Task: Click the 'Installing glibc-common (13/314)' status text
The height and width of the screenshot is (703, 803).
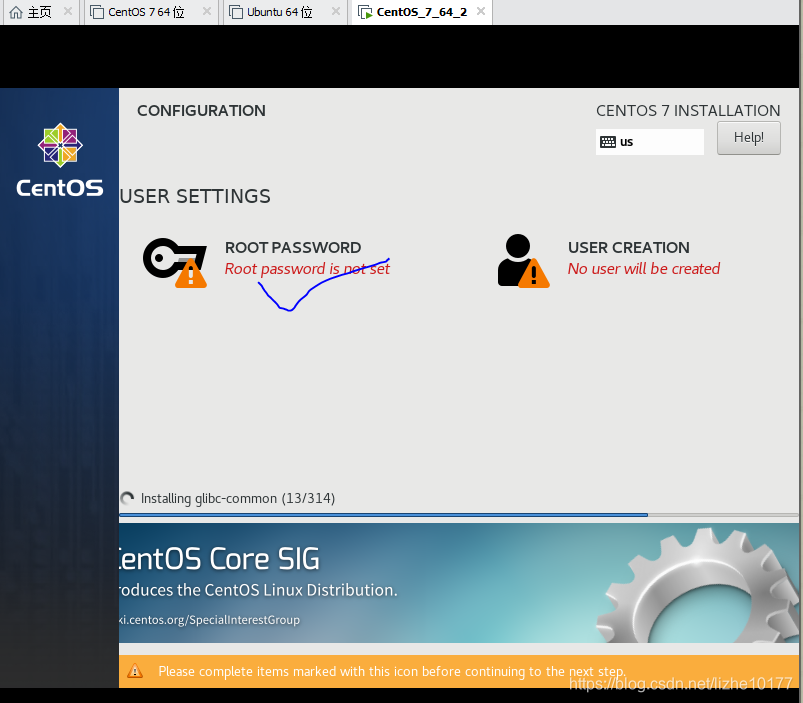Action: click(x=237, y=498)
